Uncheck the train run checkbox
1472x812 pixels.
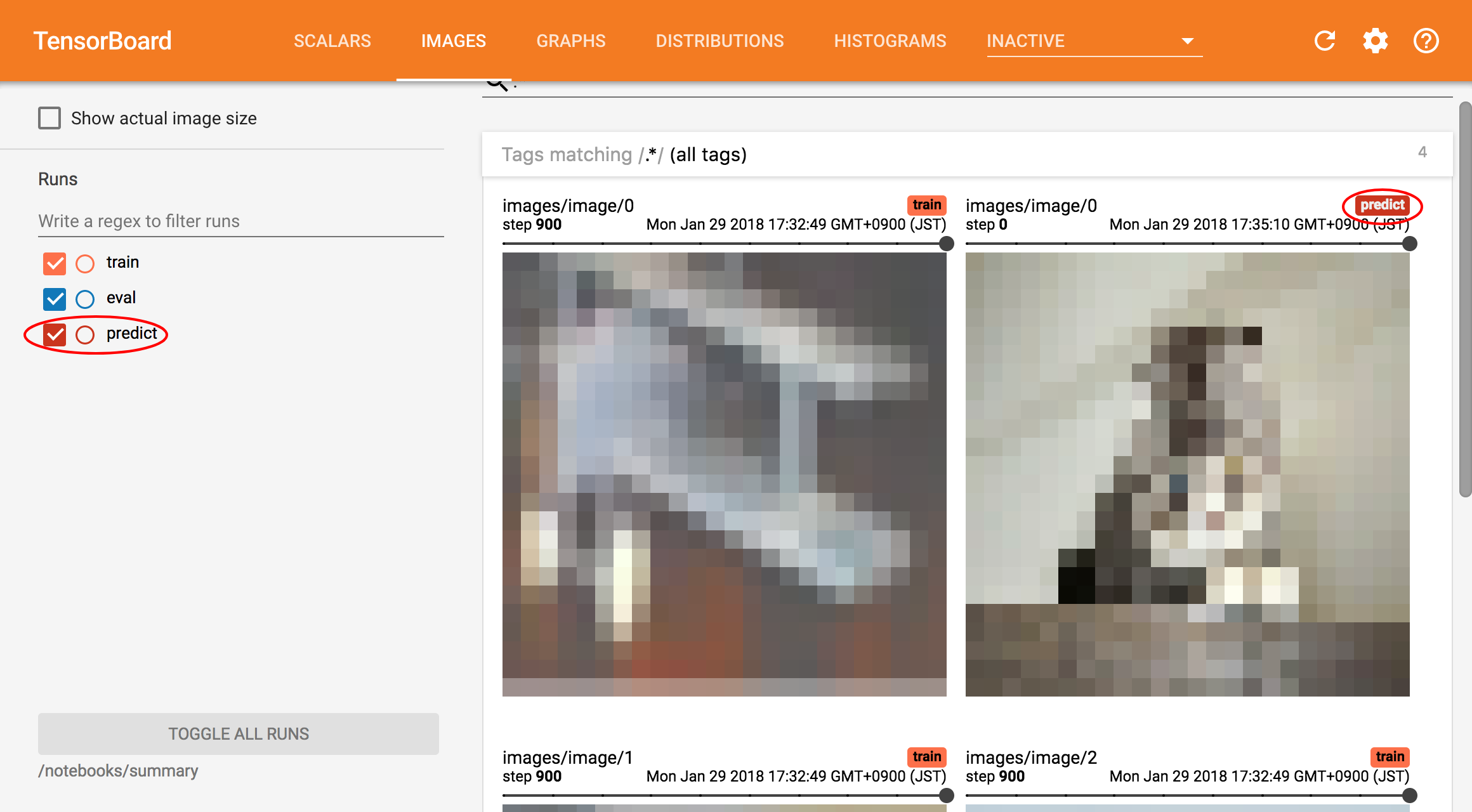(x=55, y=263)
